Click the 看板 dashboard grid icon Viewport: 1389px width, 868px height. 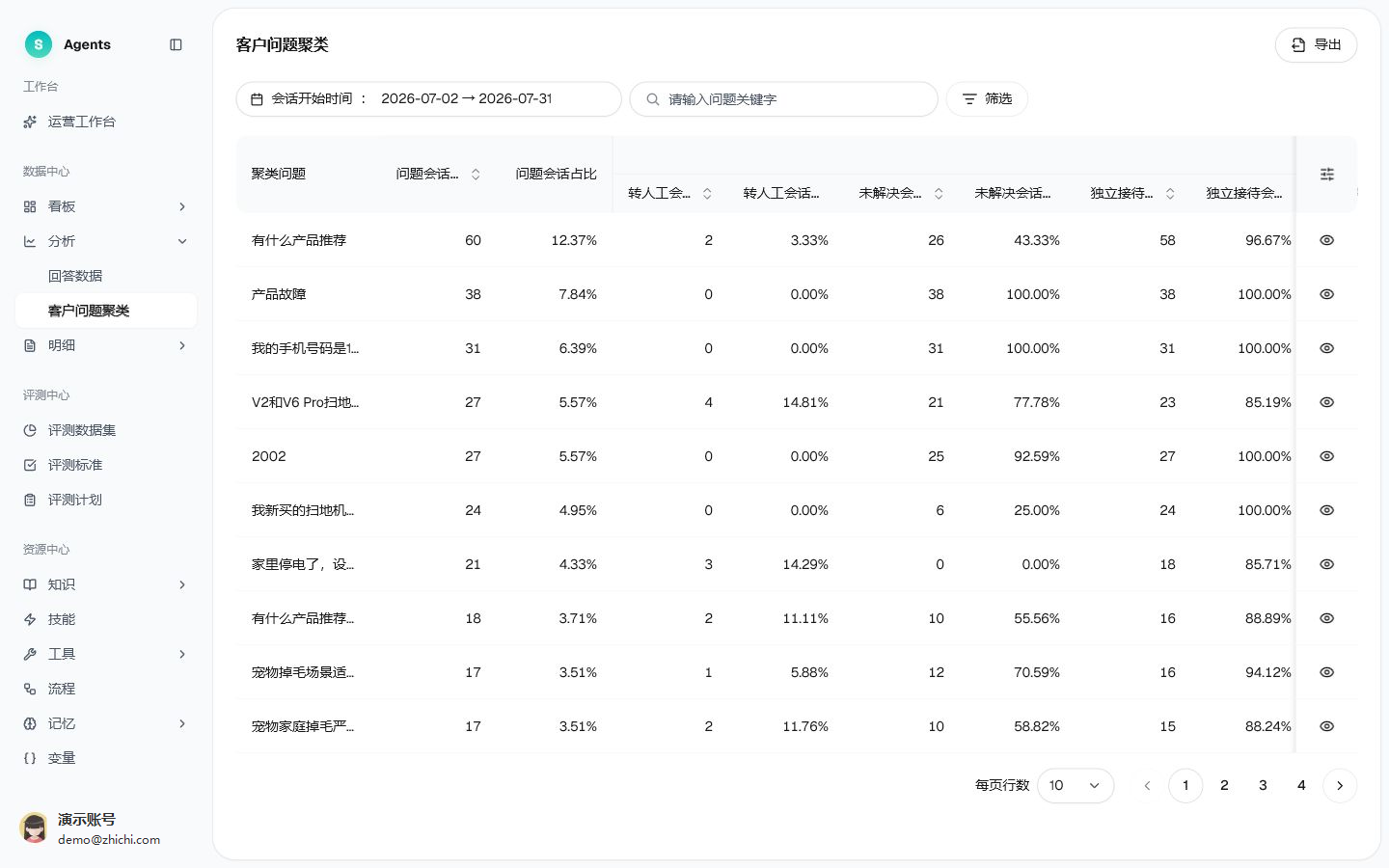click(30, 206)
